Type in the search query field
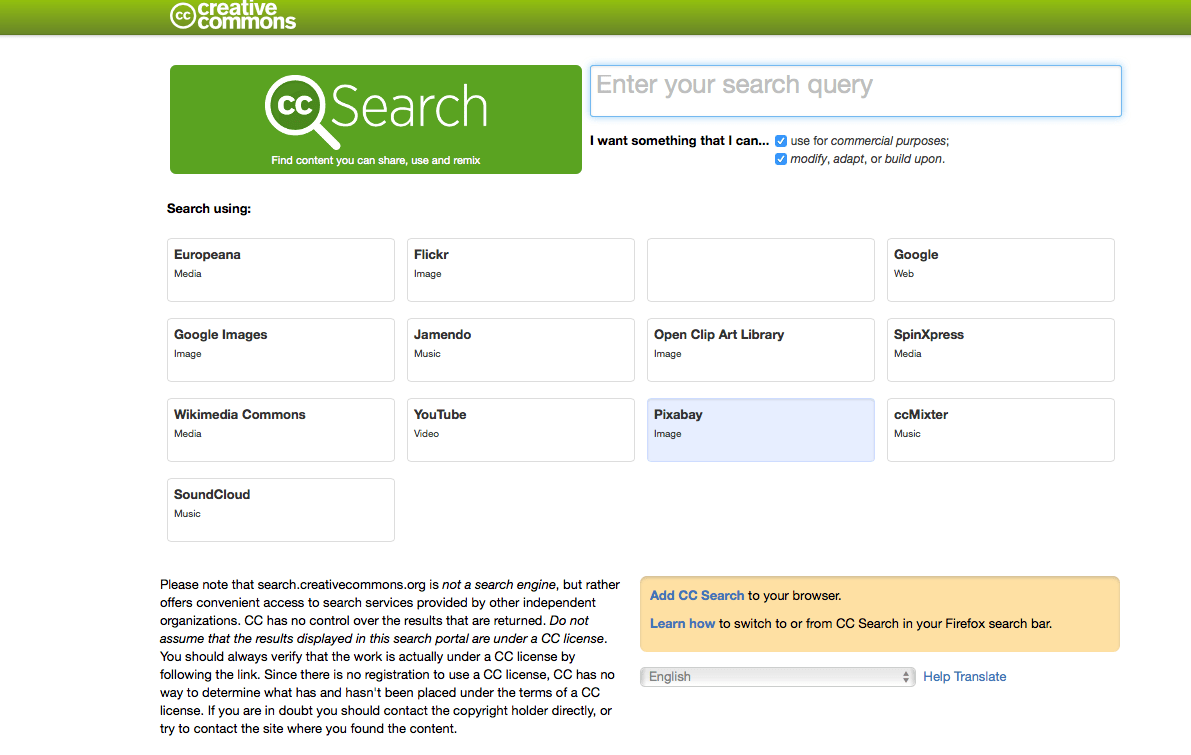The height and width of the screenshot is (755, 1191). pyautogui.click(x=855, y=90)
